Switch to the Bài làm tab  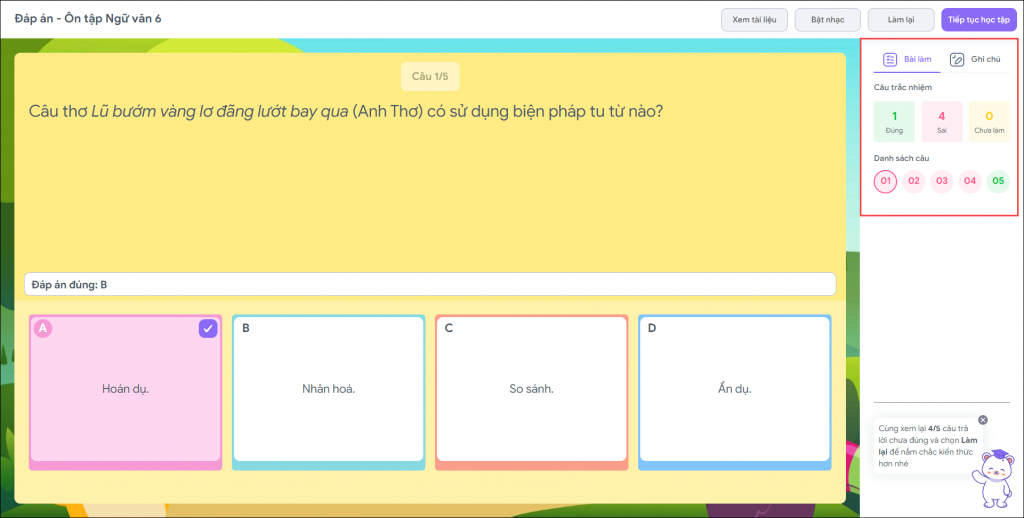[x=907, y=59]
